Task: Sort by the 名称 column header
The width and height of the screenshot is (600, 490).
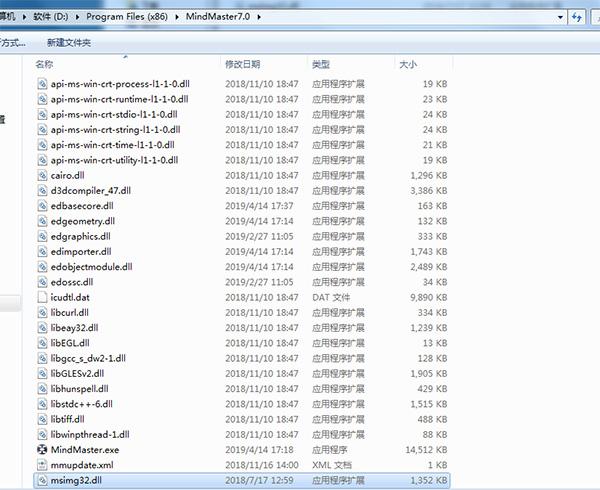Action: 44,64
